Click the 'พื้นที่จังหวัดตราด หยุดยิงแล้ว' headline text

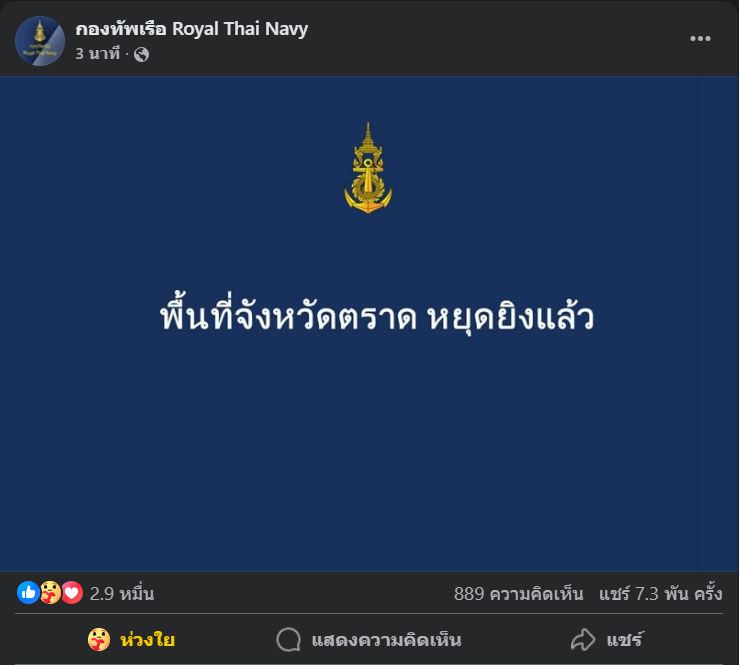[377, 317]
